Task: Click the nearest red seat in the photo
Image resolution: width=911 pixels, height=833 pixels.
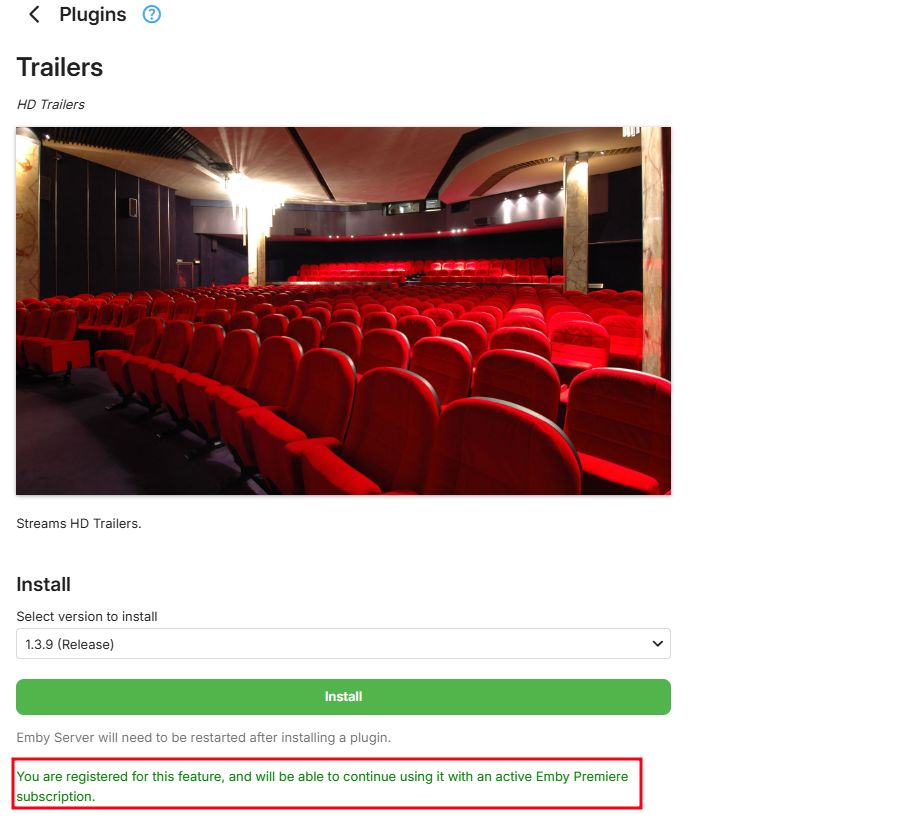Action: 505,447
